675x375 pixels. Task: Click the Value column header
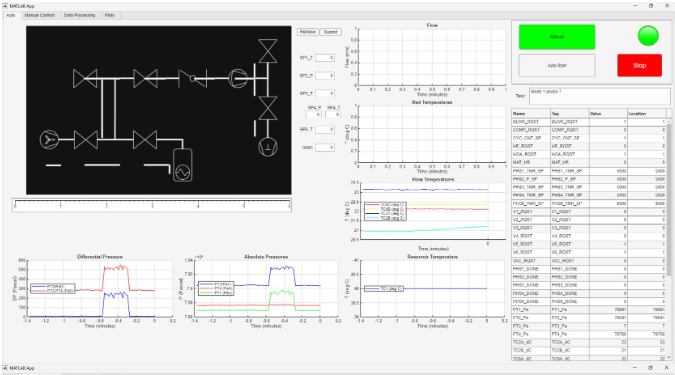tap(608, 114)
